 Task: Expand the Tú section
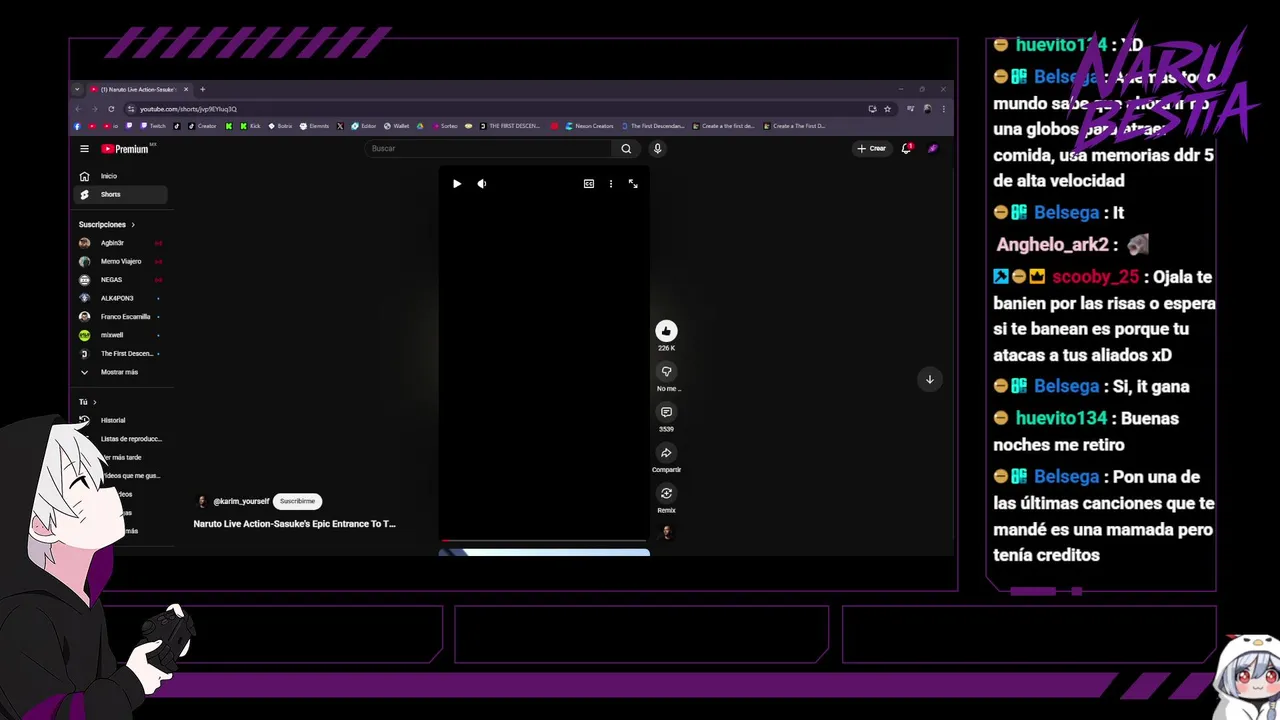click(88, 402)
